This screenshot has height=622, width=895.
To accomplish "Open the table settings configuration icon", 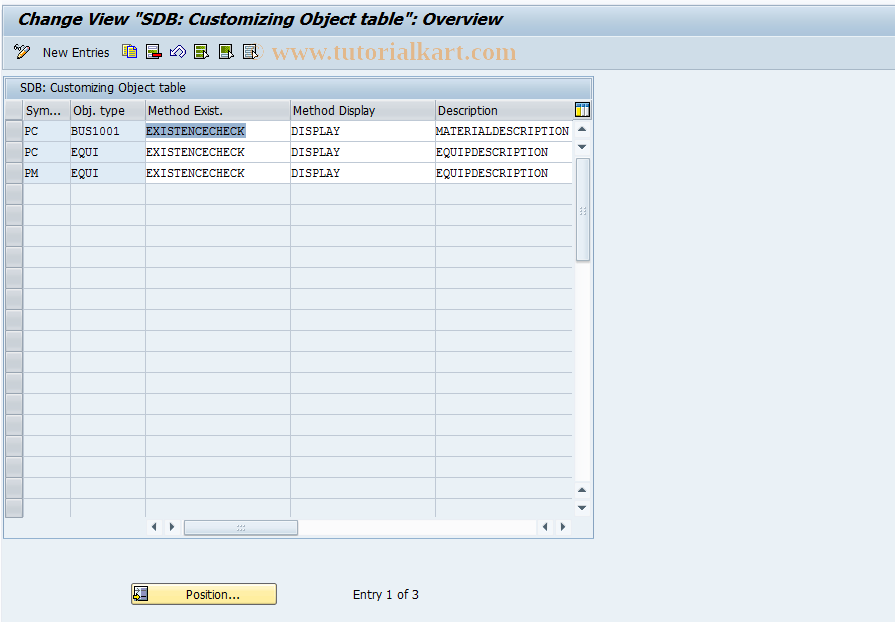I will 582,110.
